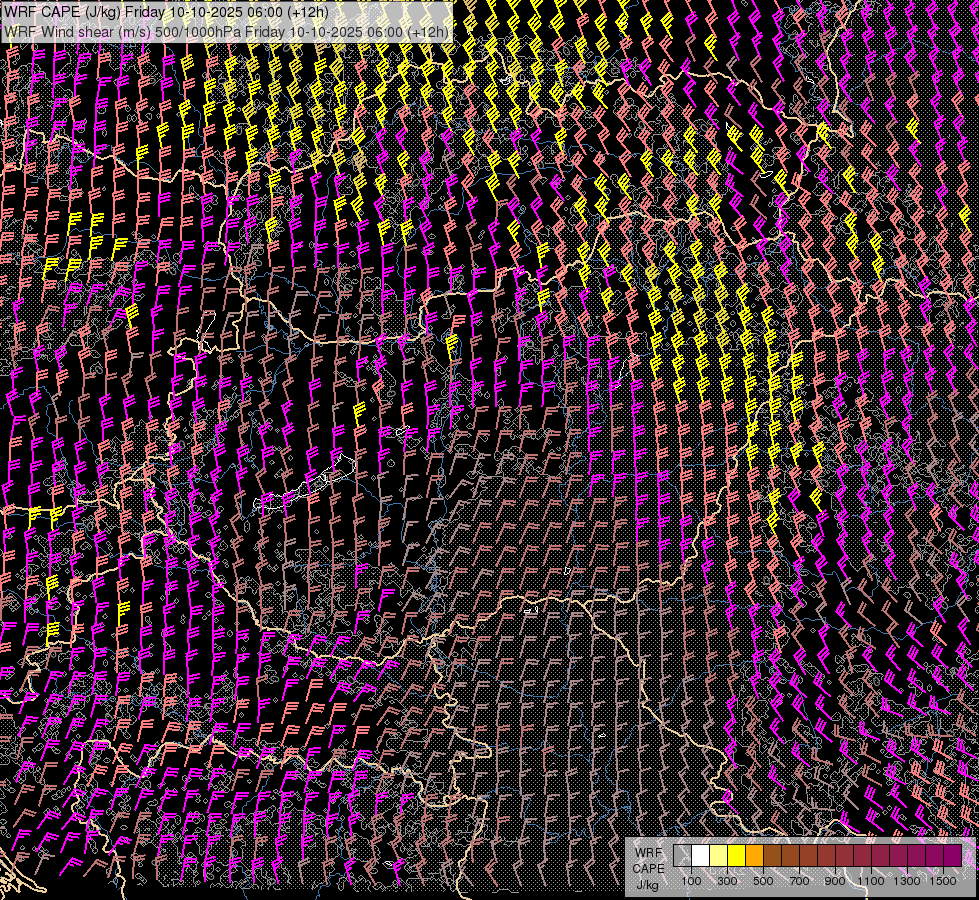Viewport: 979px width, 900px height.
Task: Select the leftmost transparent legend swatch
Action: pyautogui.click(x=682, y=856)
